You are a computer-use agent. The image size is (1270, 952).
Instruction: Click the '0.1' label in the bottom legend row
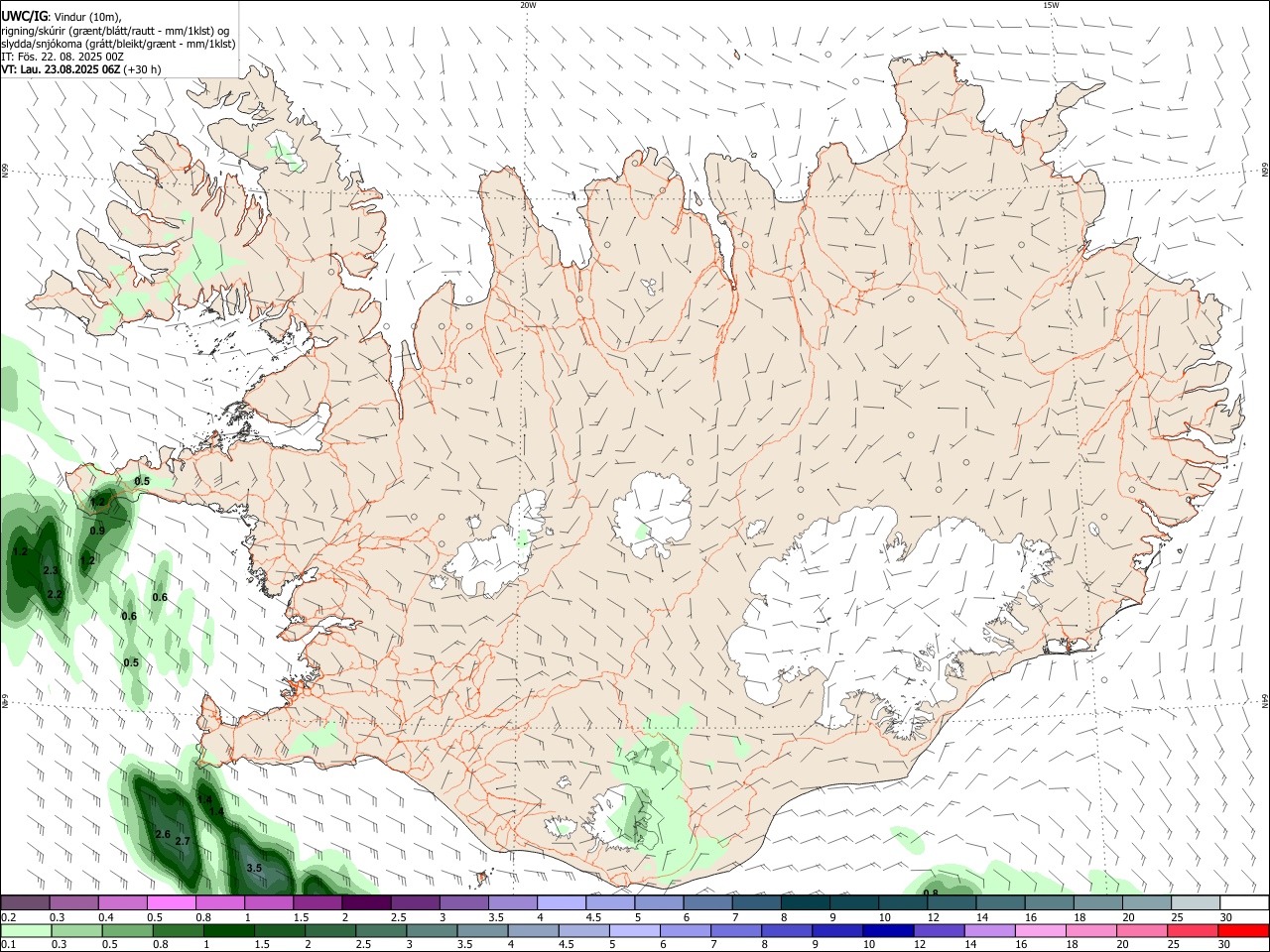click(9, 944)
